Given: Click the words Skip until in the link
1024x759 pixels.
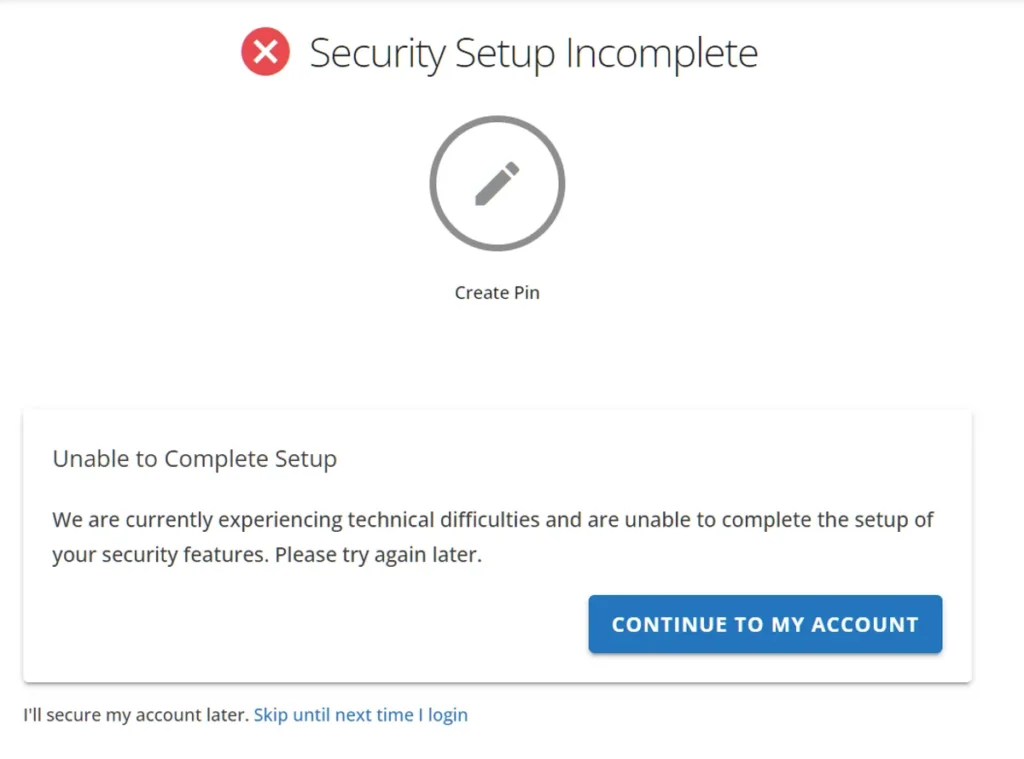Looking at the screenshot, I should tap(292, 715).
